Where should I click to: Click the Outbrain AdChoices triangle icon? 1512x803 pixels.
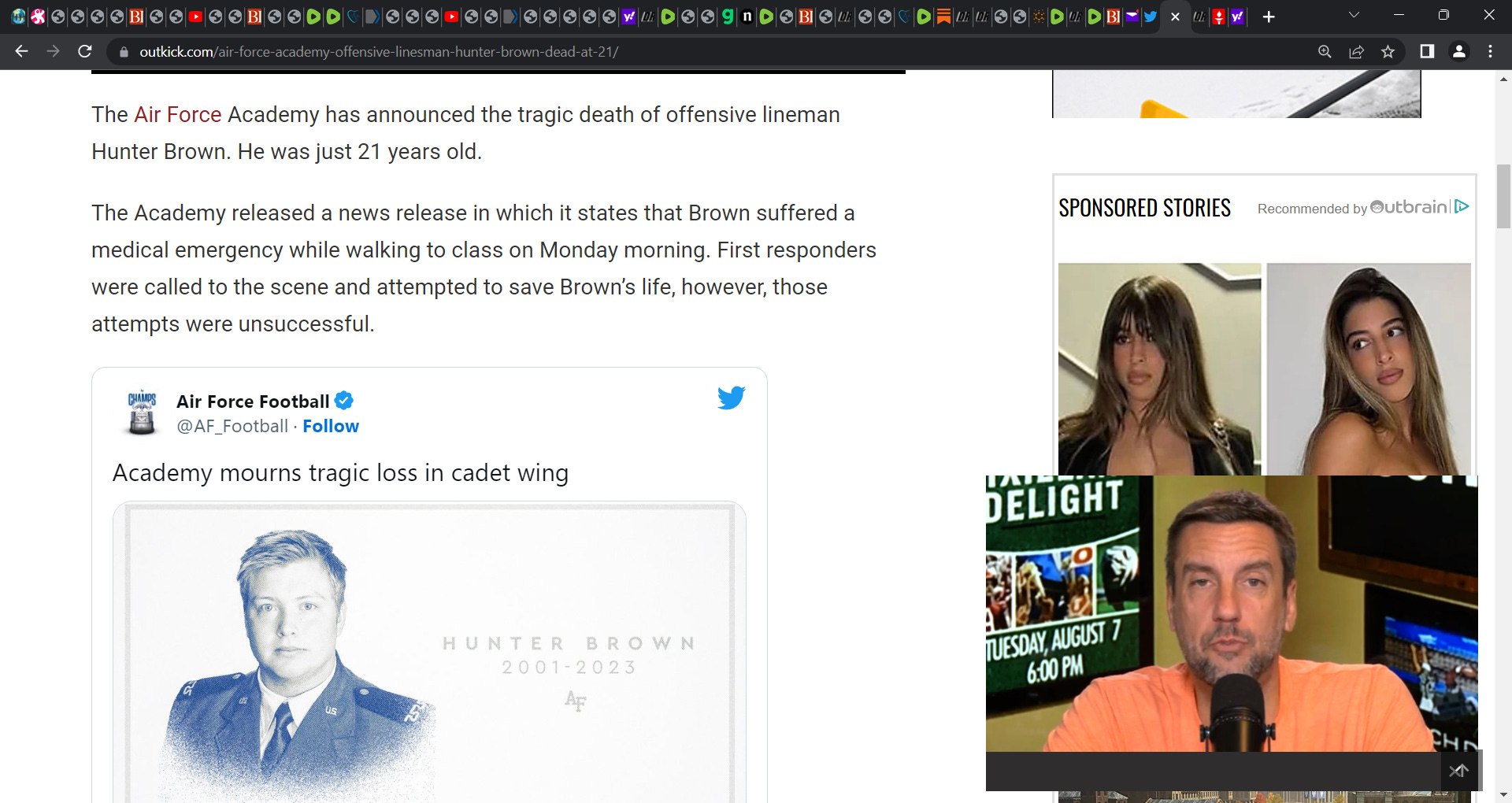pos(1462,206)
